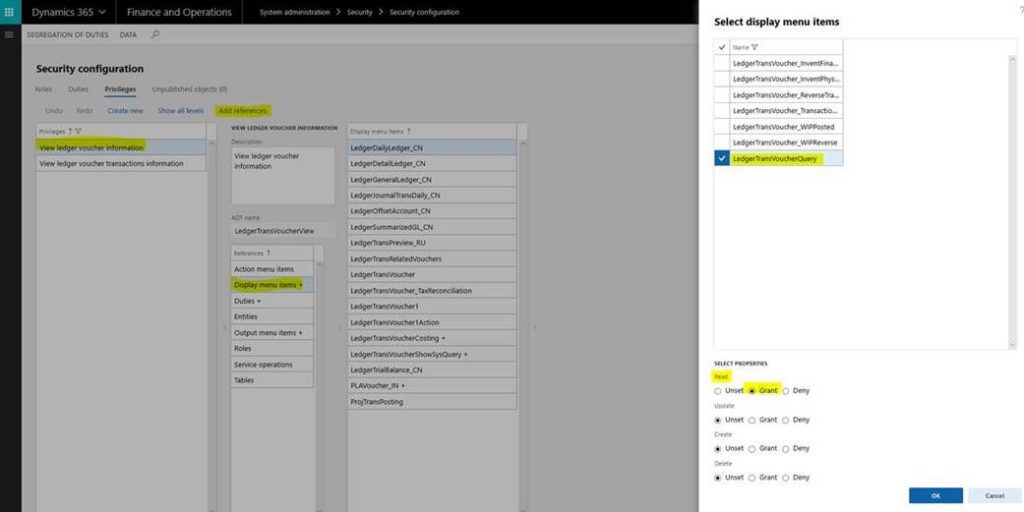This screenshot has width=1024, height=512.
Task: Switch to the Duties tab
Action: [x=78, y=89]
